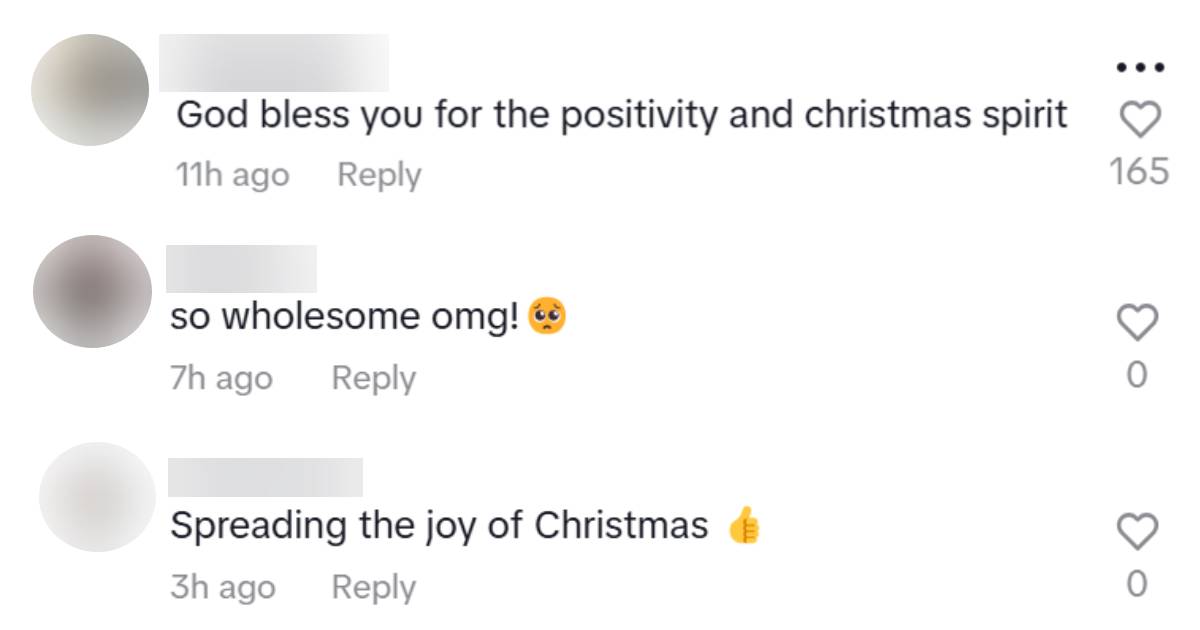Select the "Spreading the joy of Christmas" text
Screen dimensions: 1200x630
[x=439, y=526]
